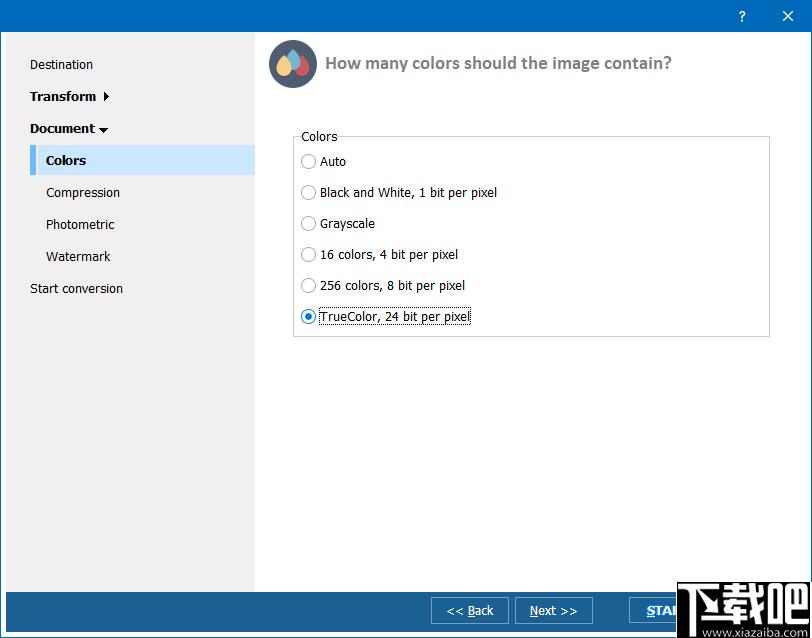Choose 16 colors, 4 bit per pixel
Screen dimensions: 812x638
[x=308, y=255]
